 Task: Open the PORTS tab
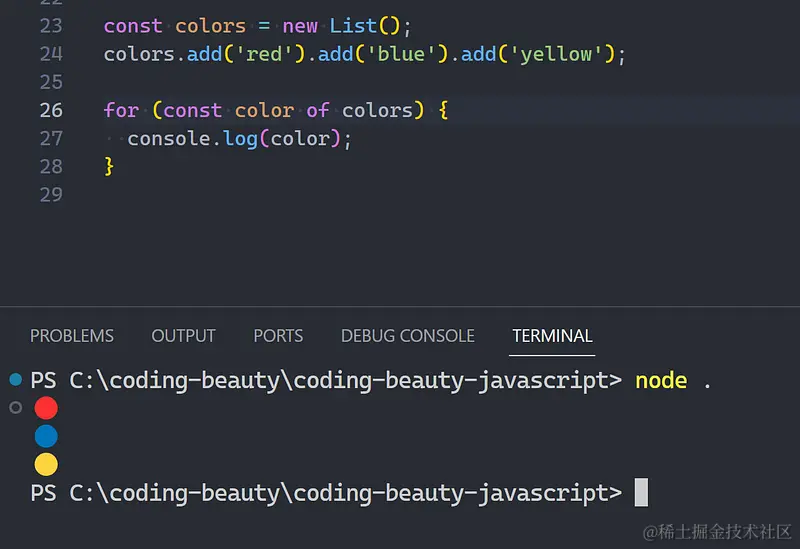coord(278,336)
